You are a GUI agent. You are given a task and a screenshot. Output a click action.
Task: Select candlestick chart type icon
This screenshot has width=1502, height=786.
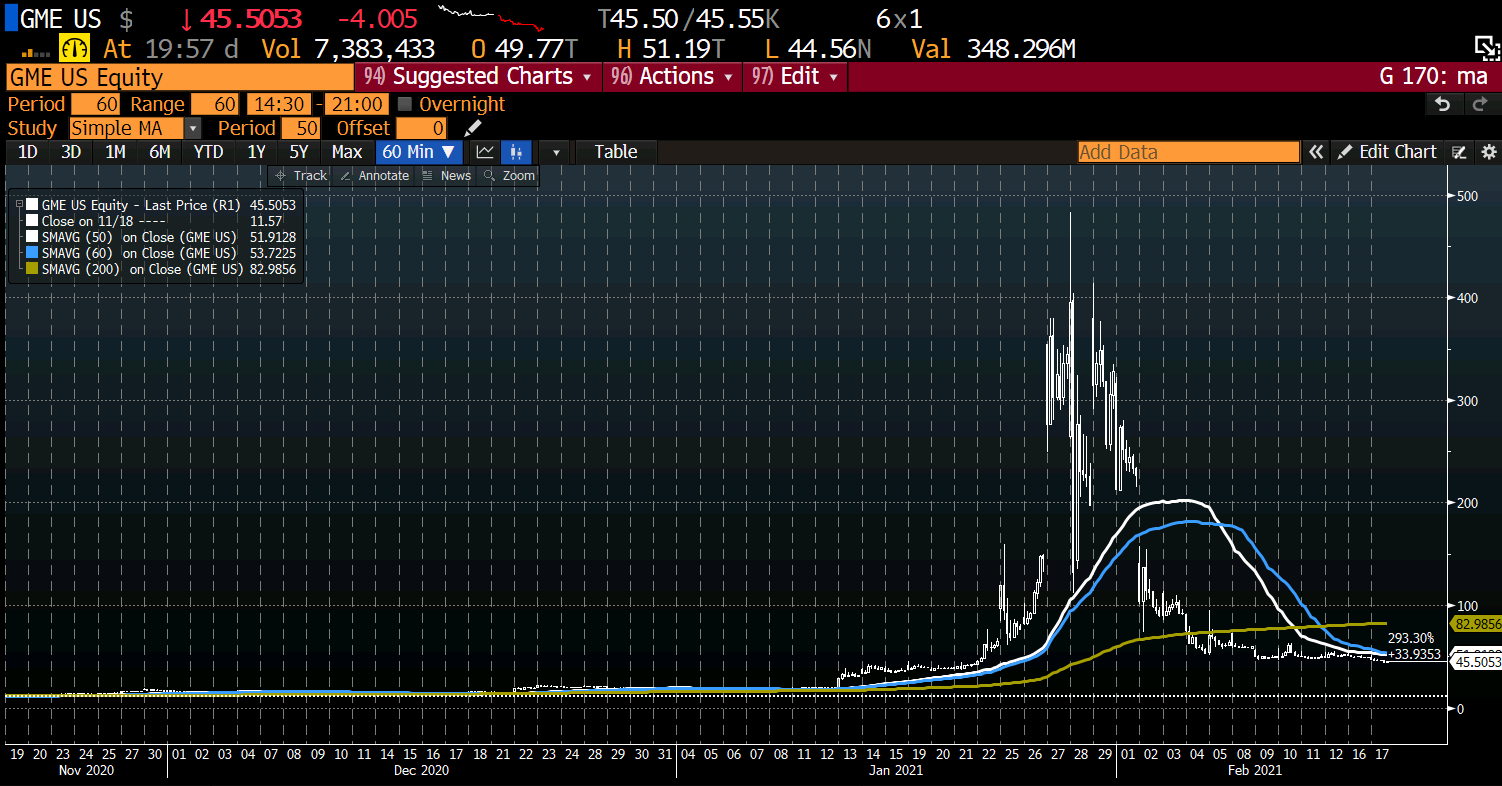tap(516, 152)
